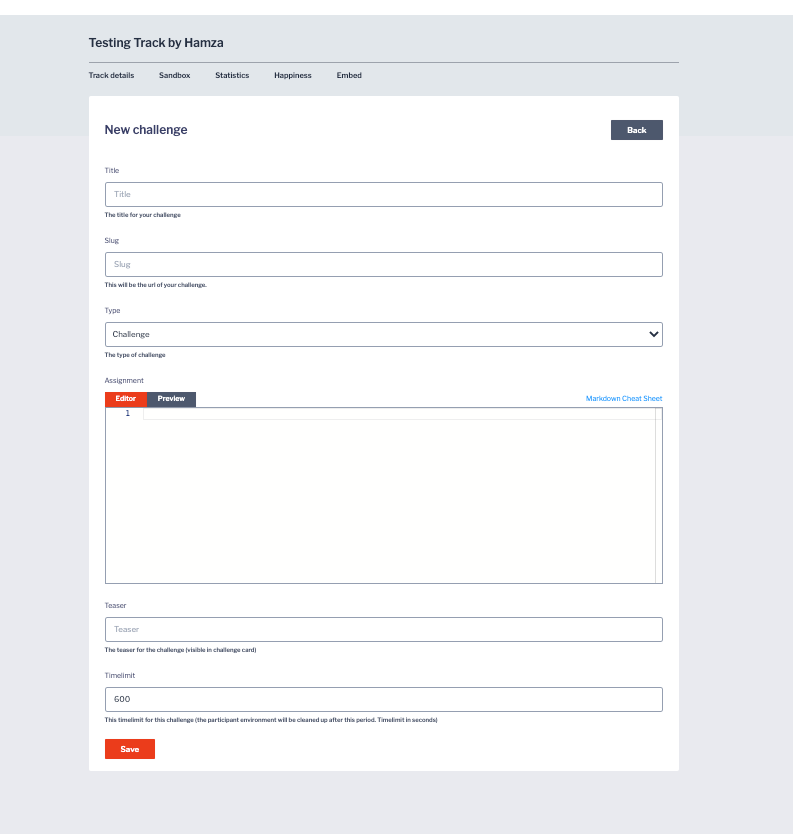Select the Editor tab
The width and height of the screenshot is (793, 834).
point(125,398)
